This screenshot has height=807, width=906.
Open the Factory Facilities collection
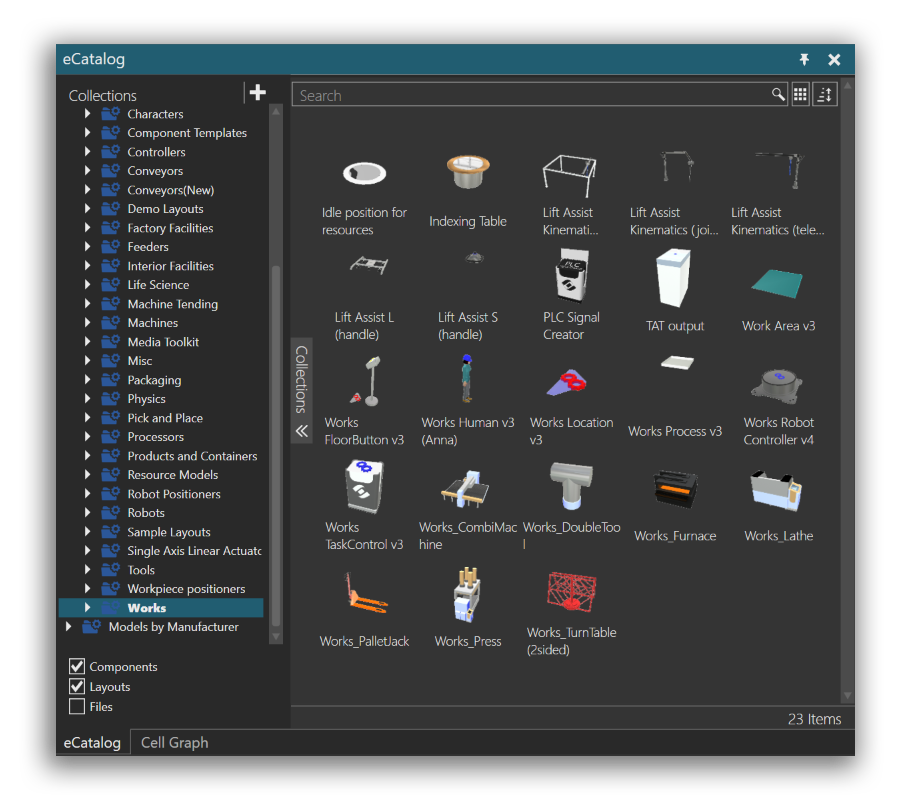click(170, 228)
